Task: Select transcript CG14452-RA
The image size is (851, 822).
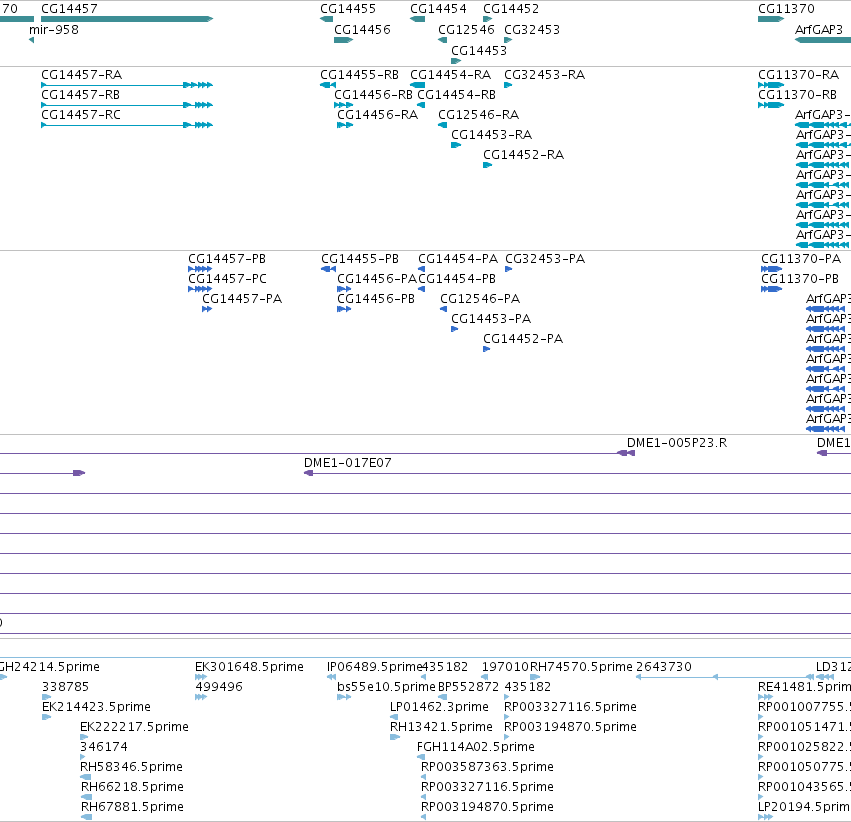Action: (x=523, y=155)
